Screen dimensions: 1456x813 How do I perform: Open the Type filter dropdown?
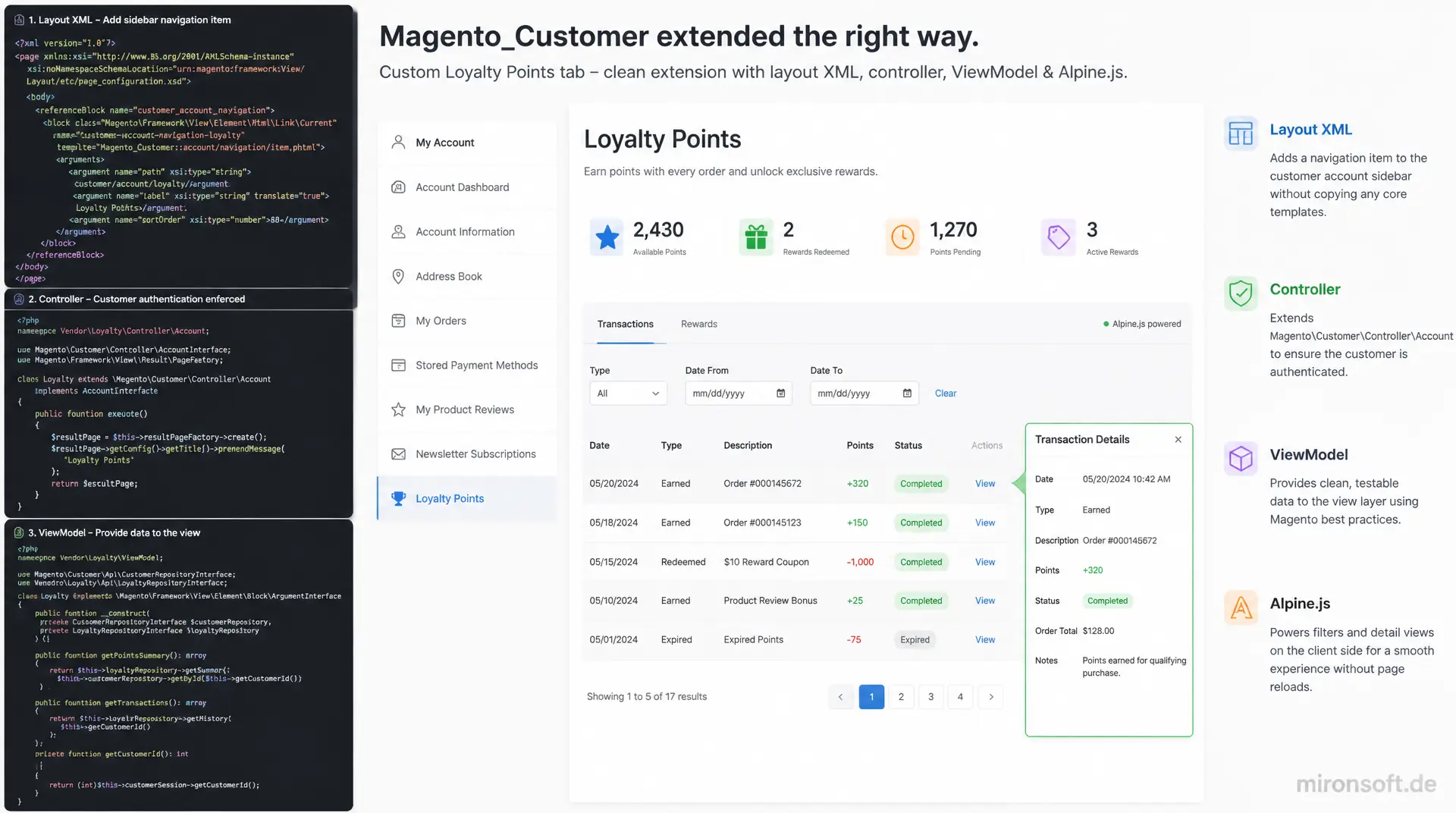point(628,393)
